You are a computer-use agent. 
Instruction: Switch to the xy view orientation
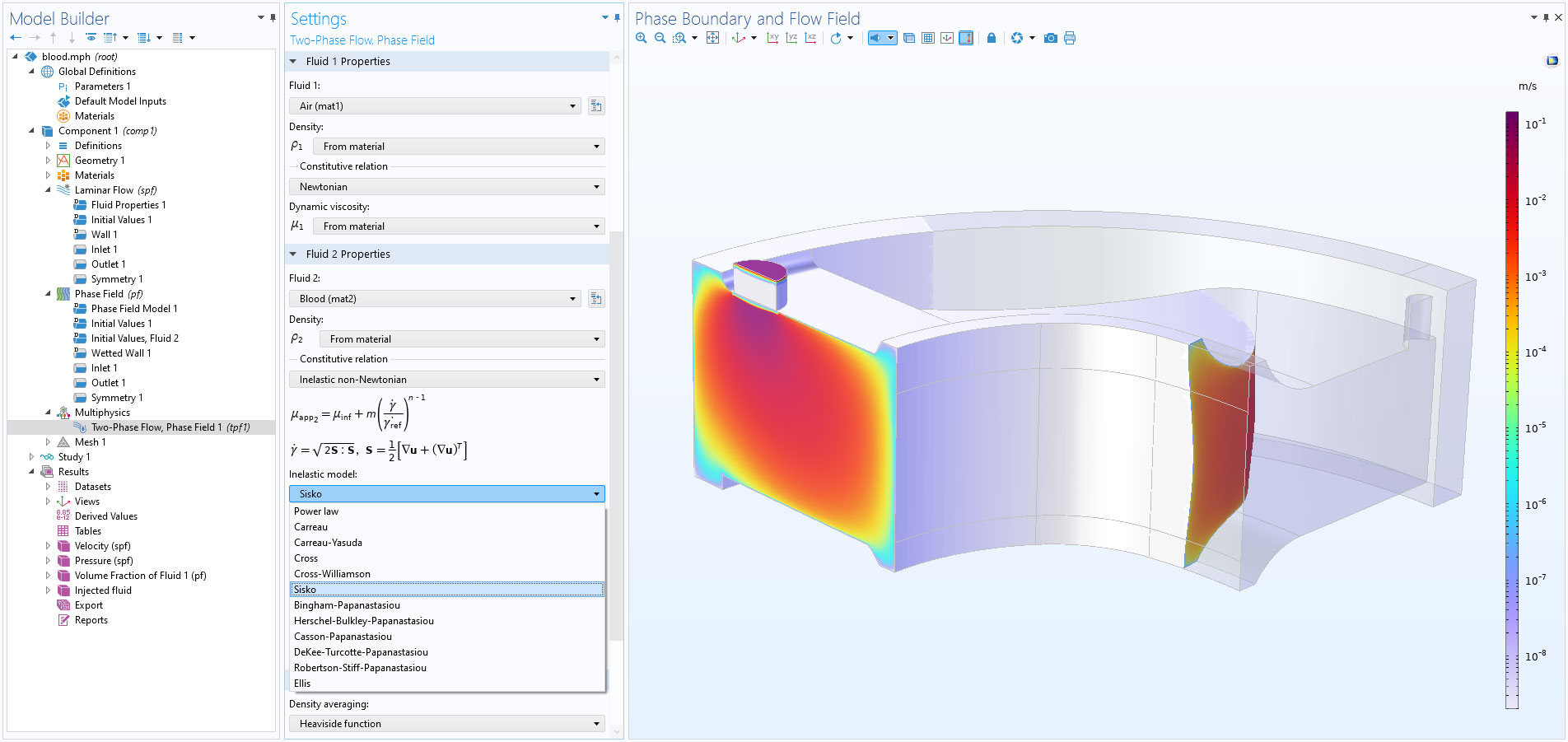tap(772, 38)
